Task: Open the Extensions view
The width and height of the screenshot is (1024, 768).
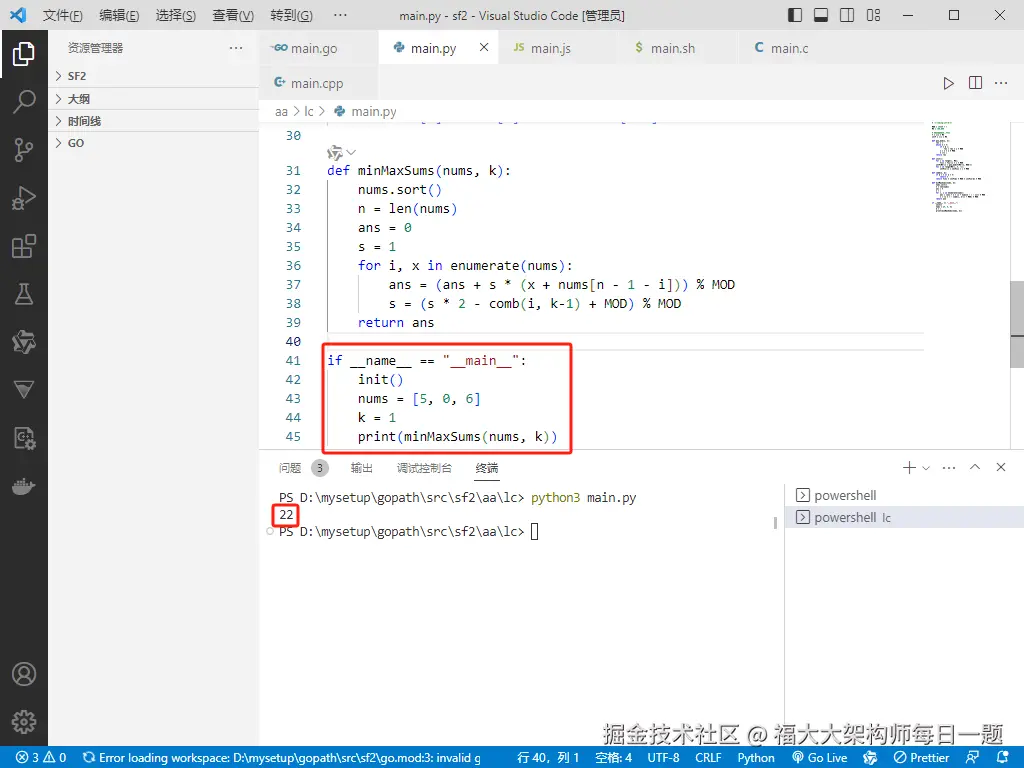Action: [x=24, y=246]
